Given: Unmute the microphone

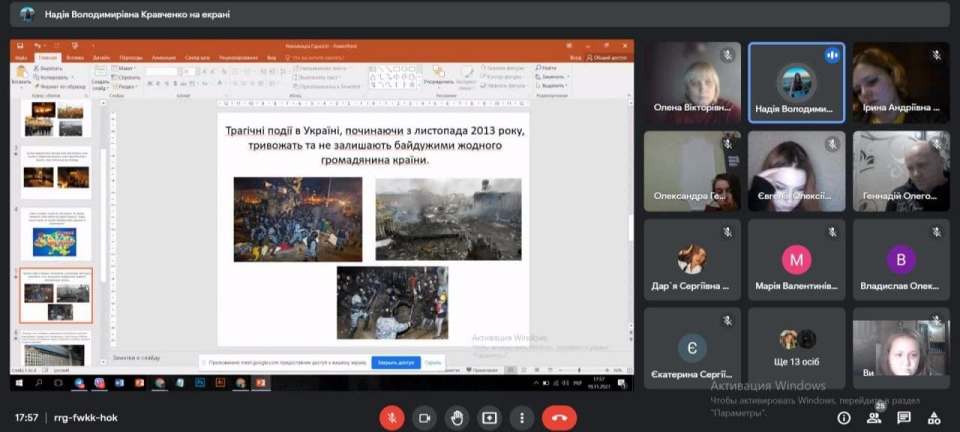Looking at the screenshot, I should pos(393,417).
